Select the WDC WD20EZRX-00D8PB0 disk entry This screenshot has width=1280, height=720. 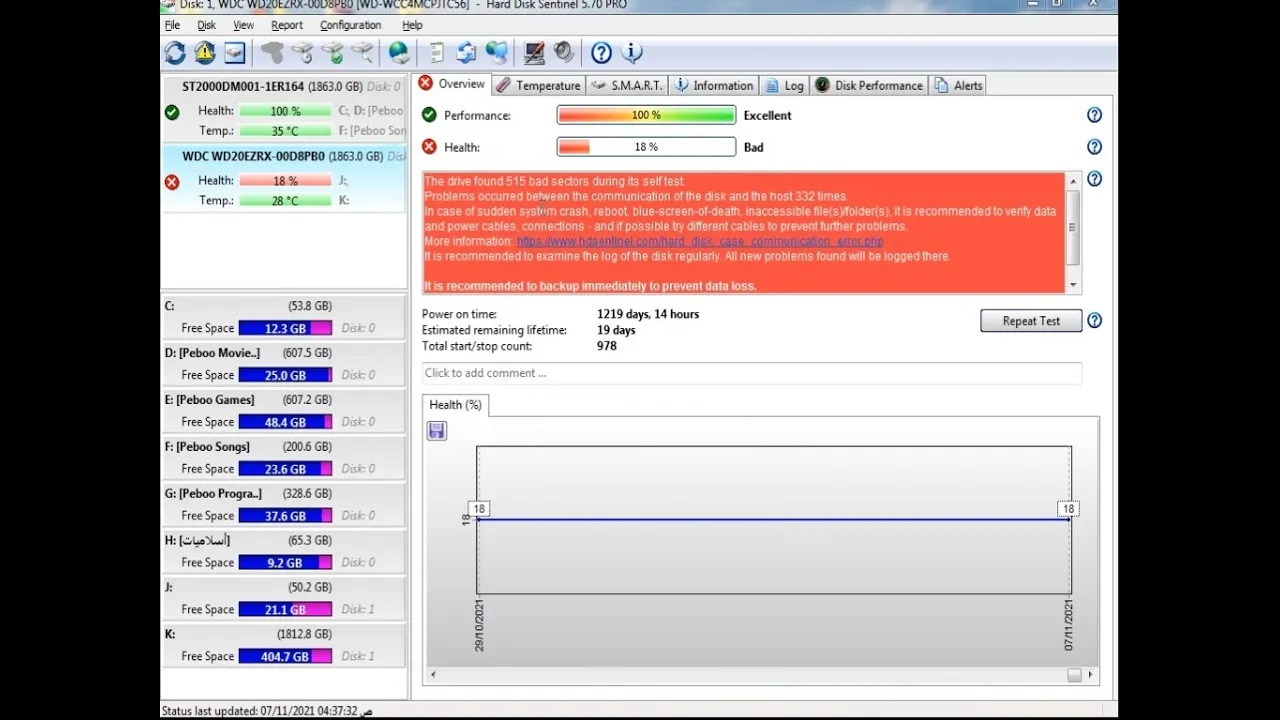pyautogui.click(x=284, y=178)
